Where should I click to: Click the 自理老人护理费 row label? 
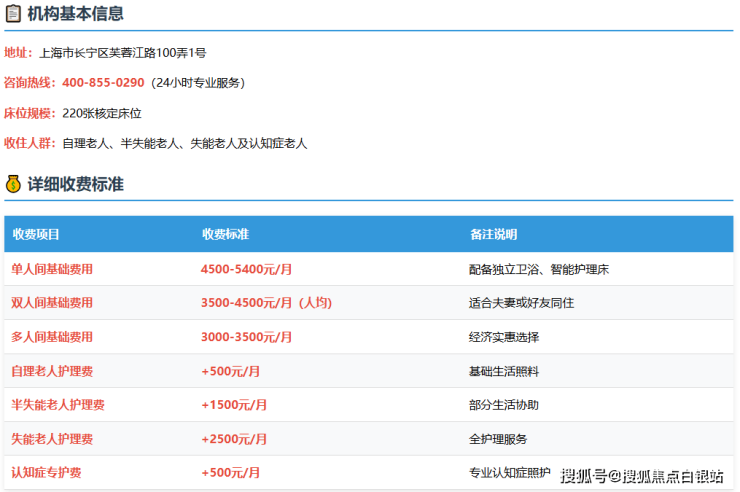click(x=52, y=371)
